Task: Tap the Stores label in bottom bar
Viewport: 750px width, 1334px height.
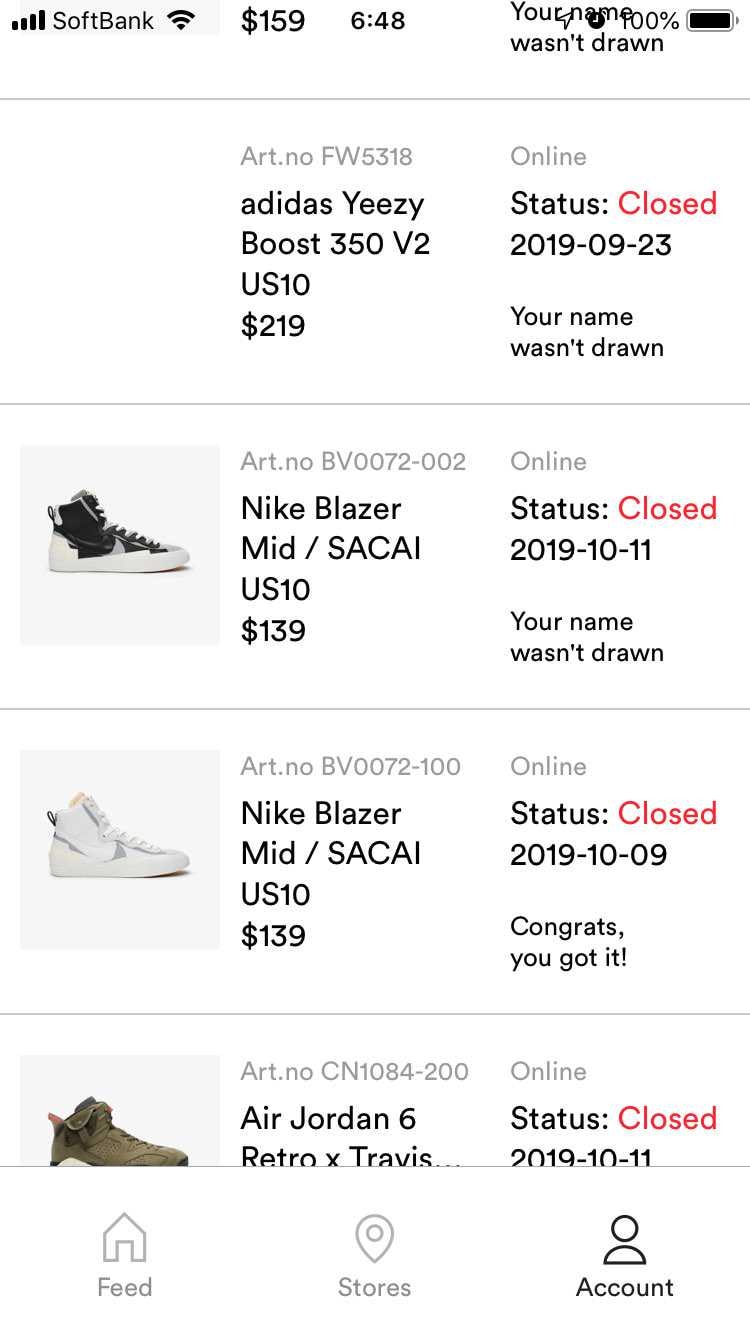Action: tap(375, 1287)
